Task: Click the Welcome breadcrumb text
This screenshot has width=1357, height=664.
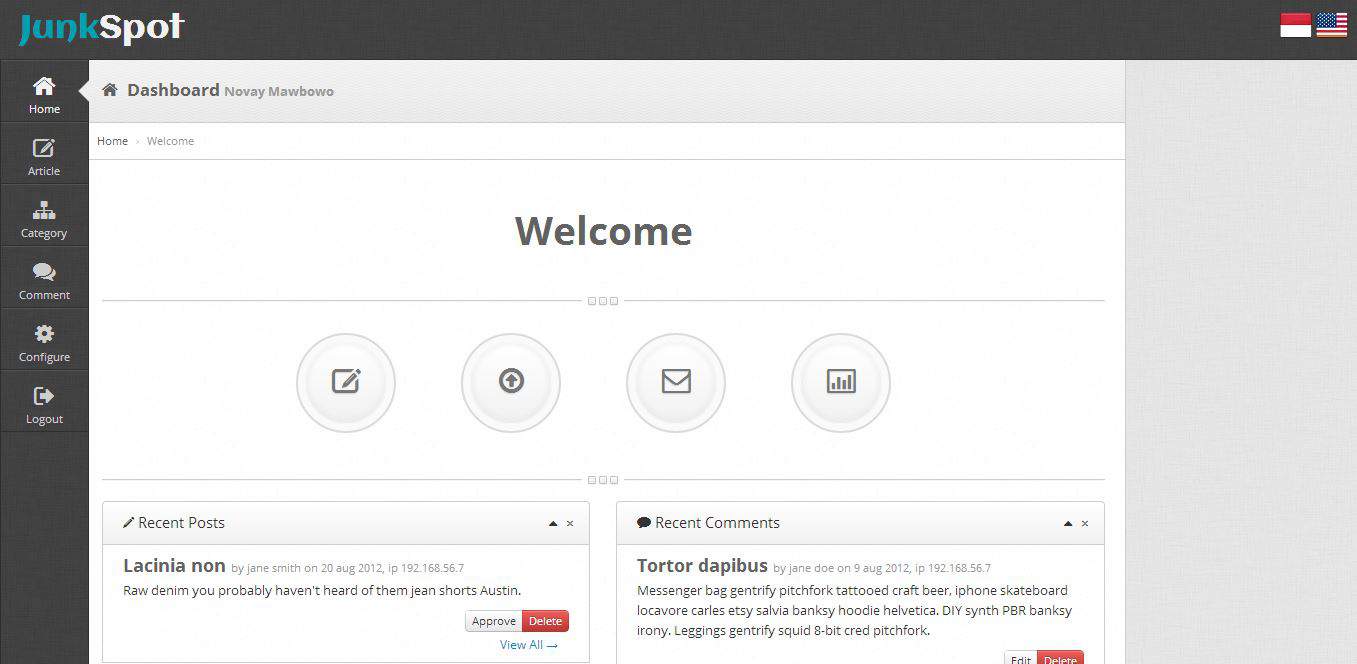Action: [170, 141]
